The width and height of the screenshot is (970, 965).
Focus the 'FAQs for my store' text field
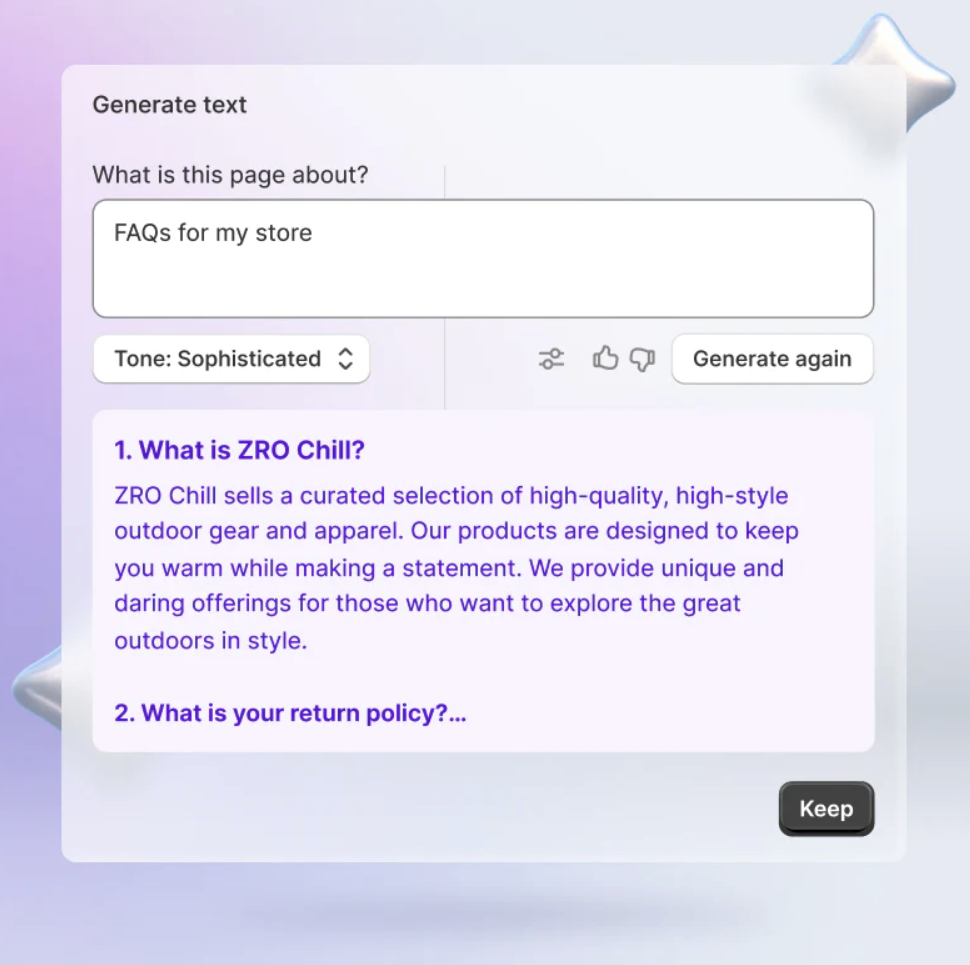pos(483,259)
